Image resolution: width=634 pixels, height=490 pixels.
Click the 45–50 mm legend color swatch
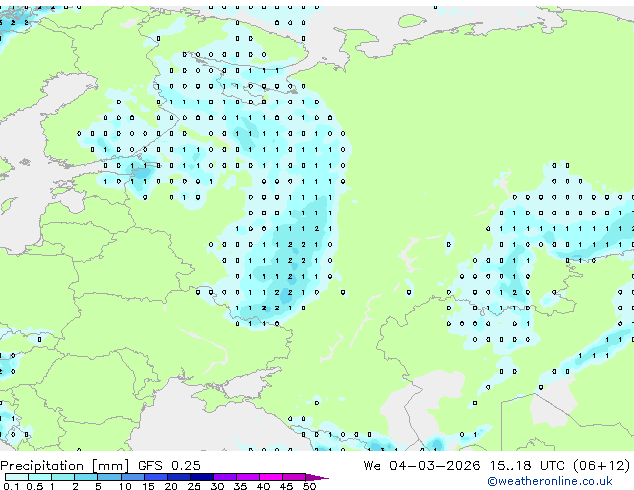(x=294, y=477)
